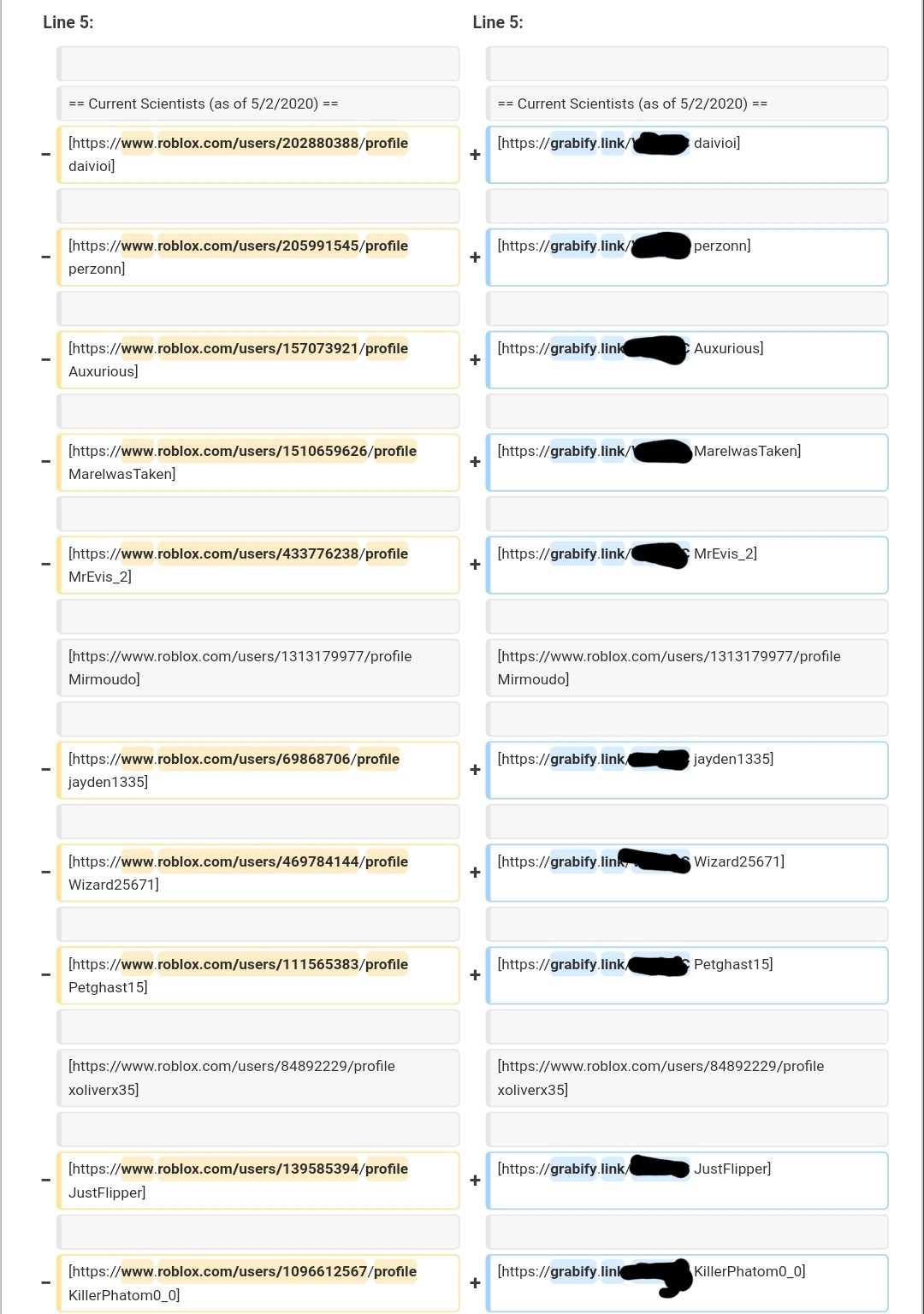
Task: Click the unchanged Mirmoudo row in the left column
Action: (258, 667)
